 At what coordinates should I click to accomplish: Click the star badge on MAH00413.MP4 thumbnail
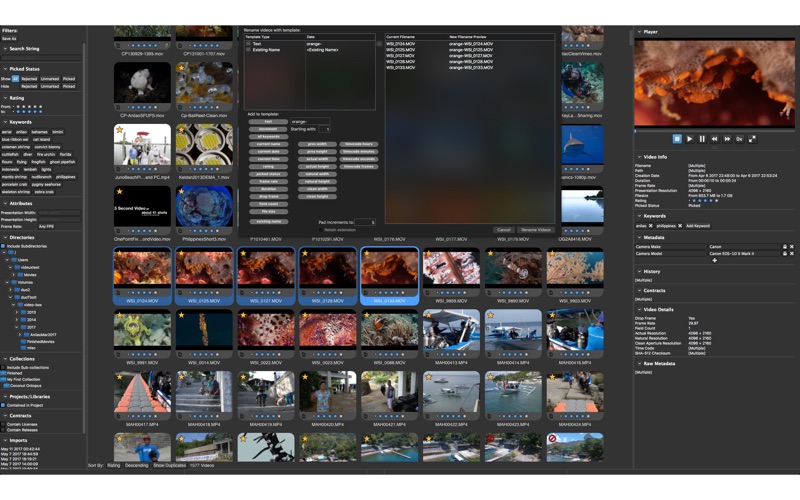429,315
